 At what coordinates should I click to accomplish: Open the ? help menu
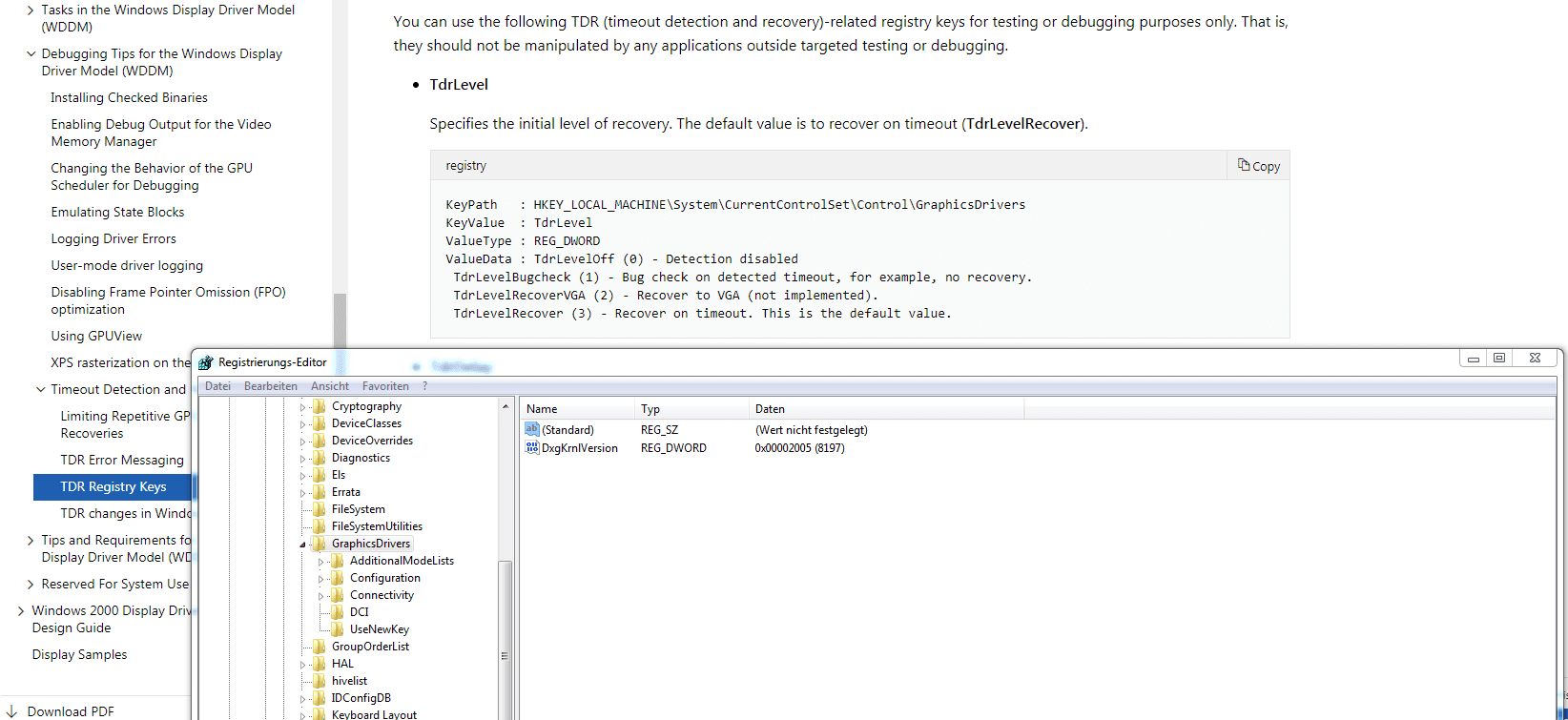(424, 386)
